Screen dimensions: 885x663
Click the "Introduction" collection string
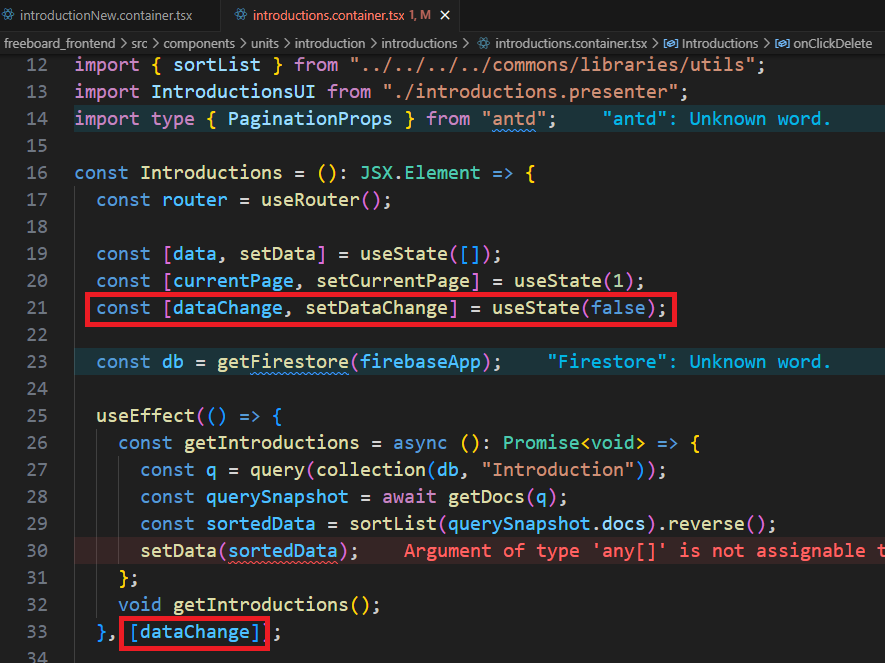(558, 470)
